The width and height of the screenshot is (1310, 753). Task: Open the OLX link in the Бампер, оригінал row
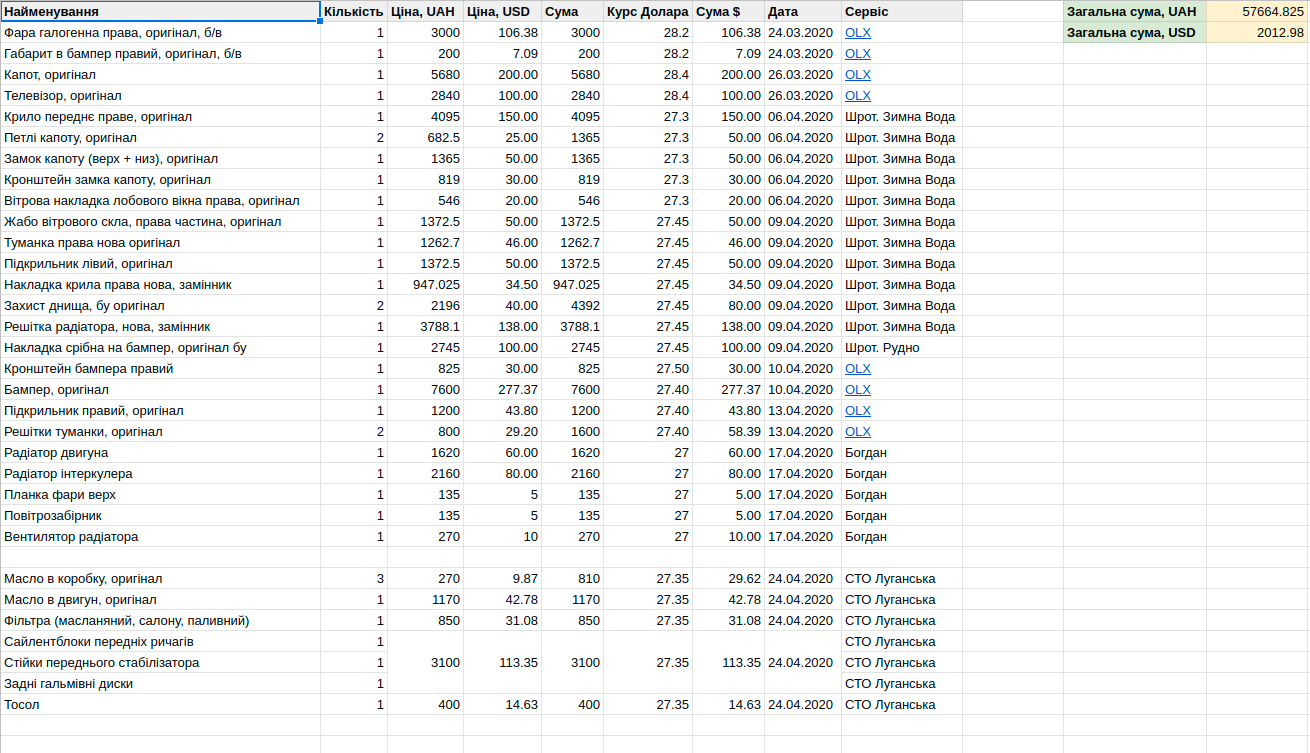[x=857, y=389]
